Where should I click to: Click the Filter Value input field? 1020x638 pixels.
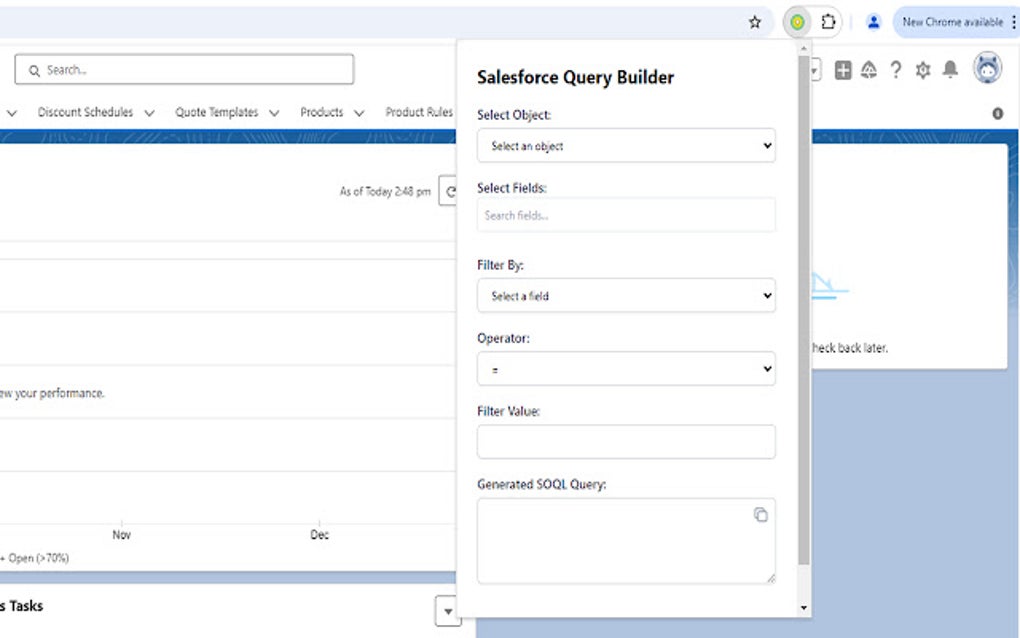tap(626, 441)
